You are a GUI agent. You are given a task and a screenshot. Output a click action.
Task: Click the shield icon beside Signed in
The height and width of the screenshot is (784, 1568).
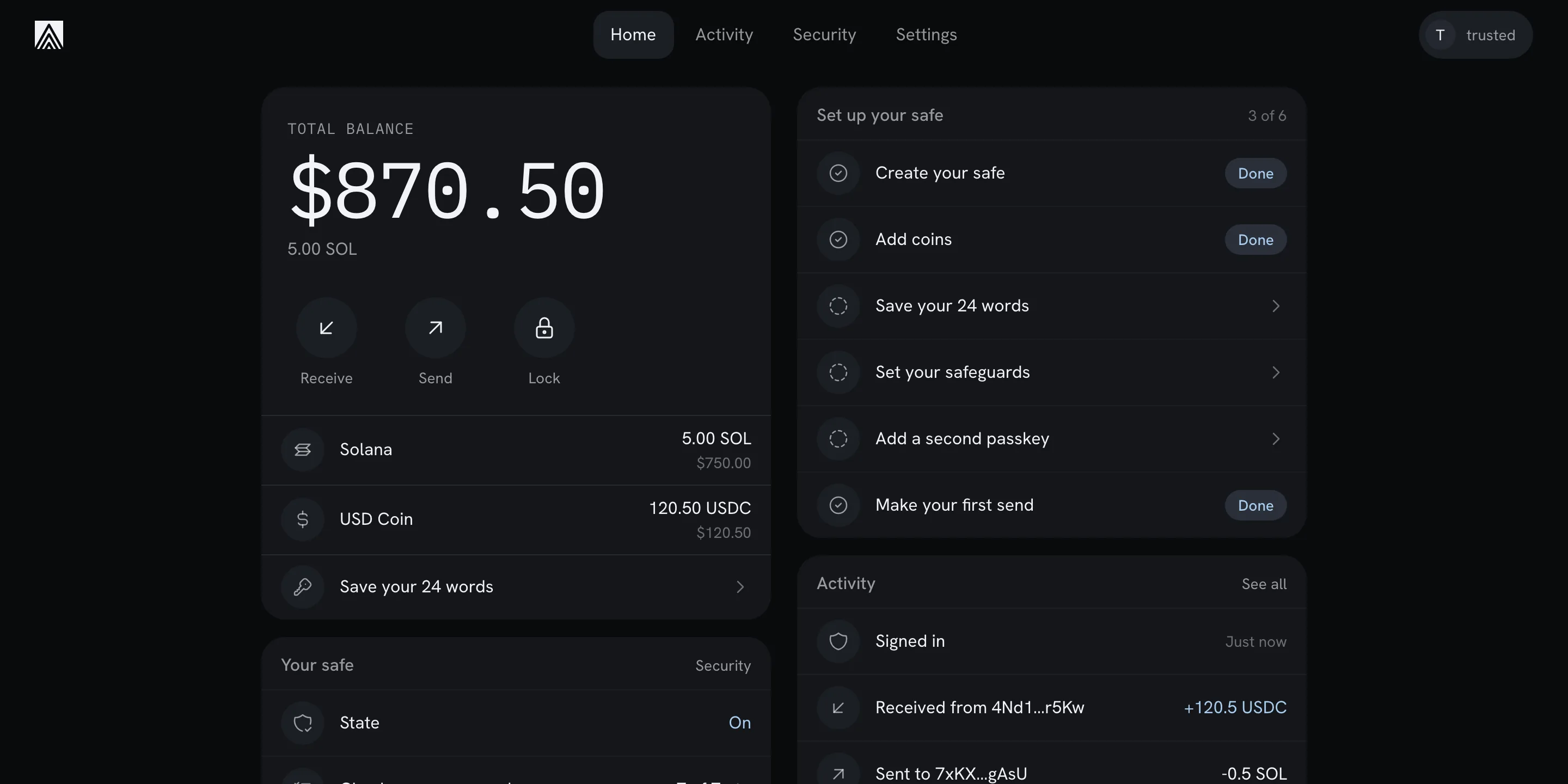pyautogui.click(x=838, y=641)
